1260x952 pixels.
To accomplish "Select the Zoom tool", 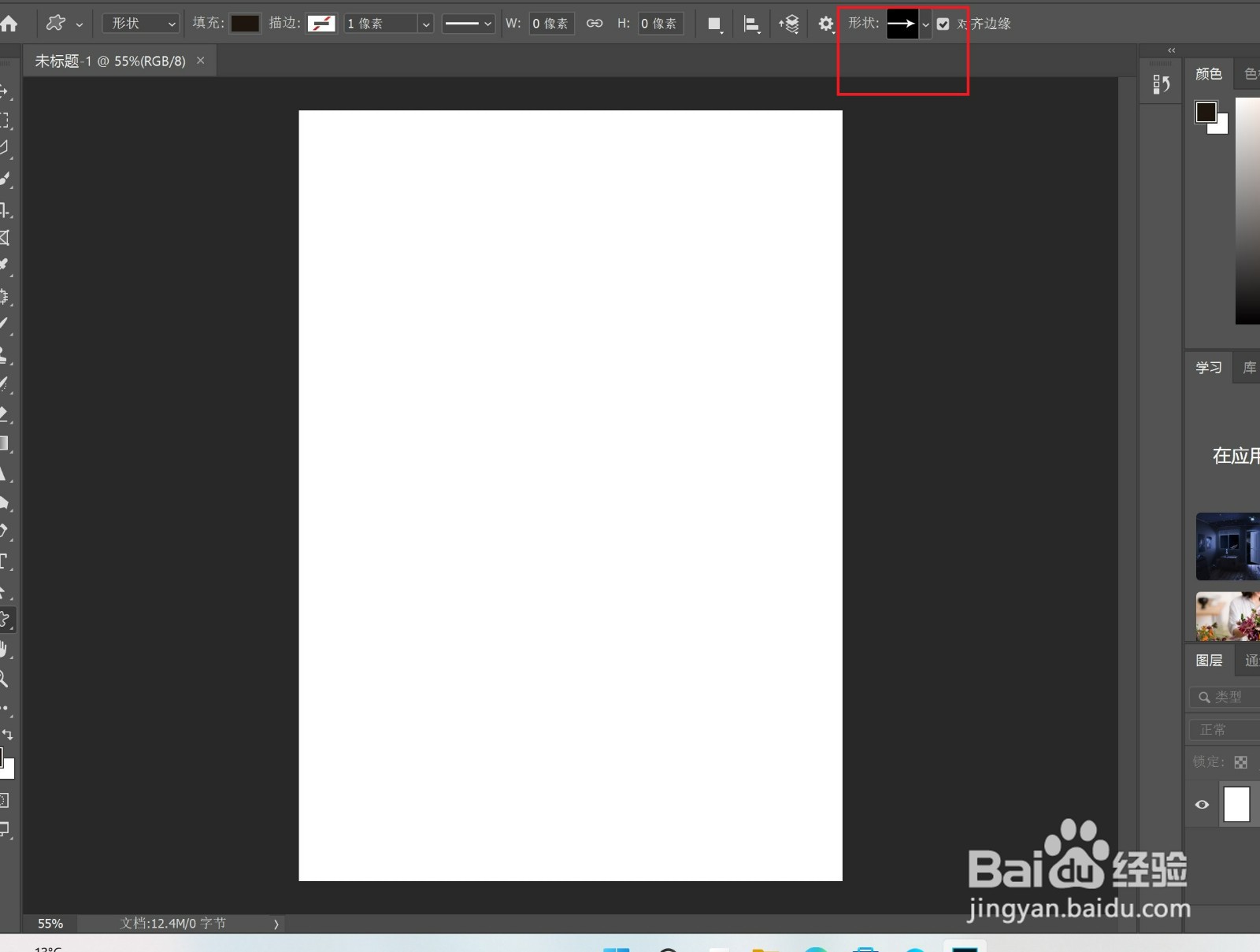I will [5, 679].
